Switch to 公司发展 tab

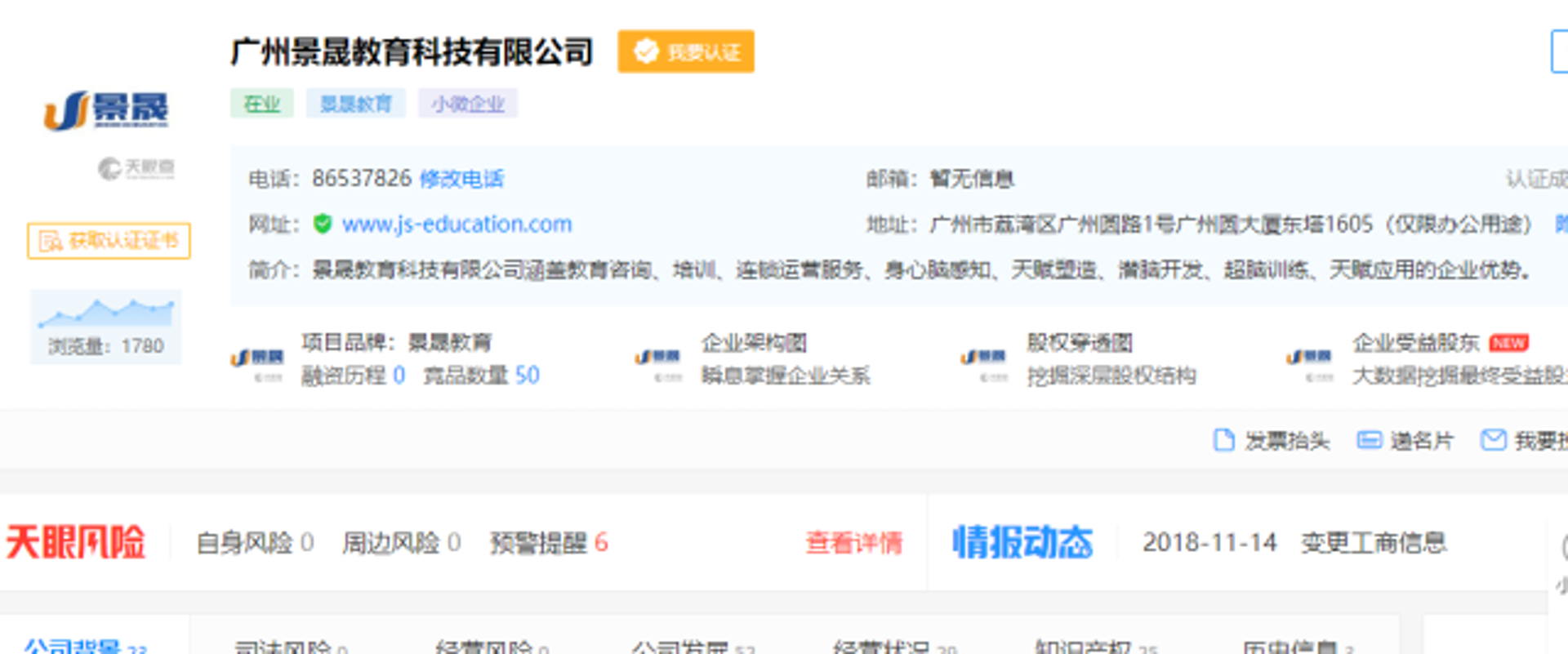point(693,647)
